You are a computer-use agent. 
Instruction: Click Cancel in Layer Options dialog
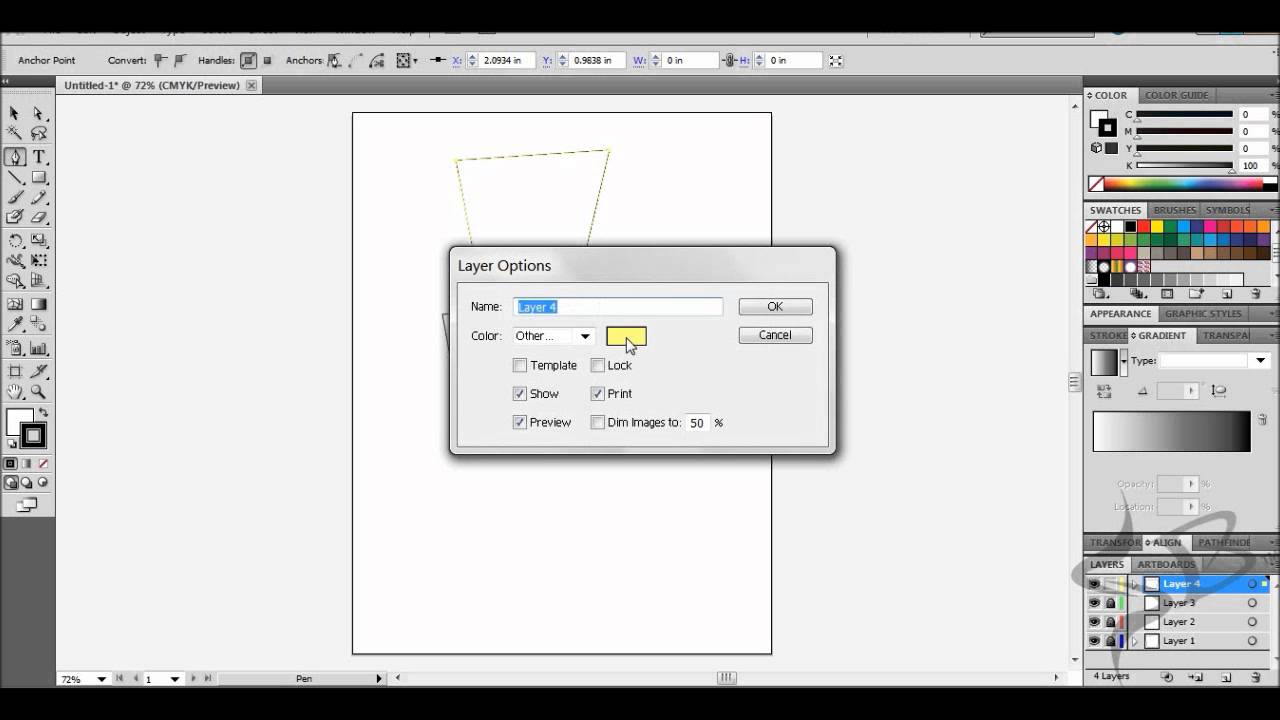(775, 335)
